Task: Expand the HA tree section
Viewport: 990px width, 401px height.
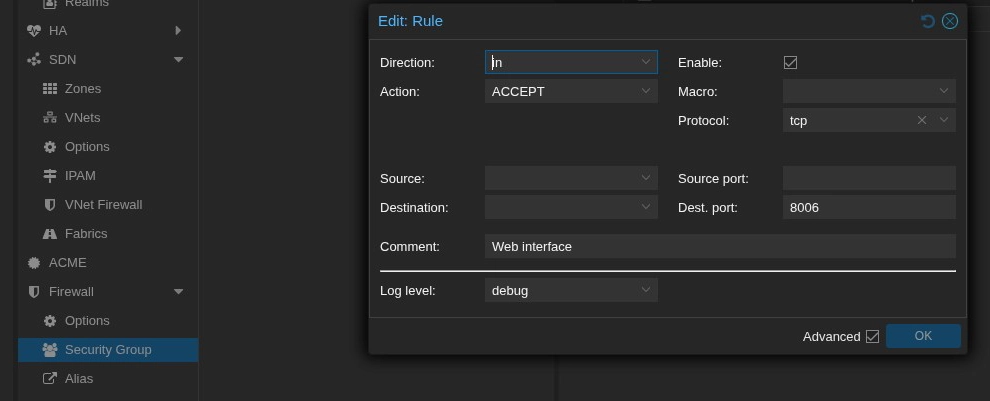Action: coord(178,31)
